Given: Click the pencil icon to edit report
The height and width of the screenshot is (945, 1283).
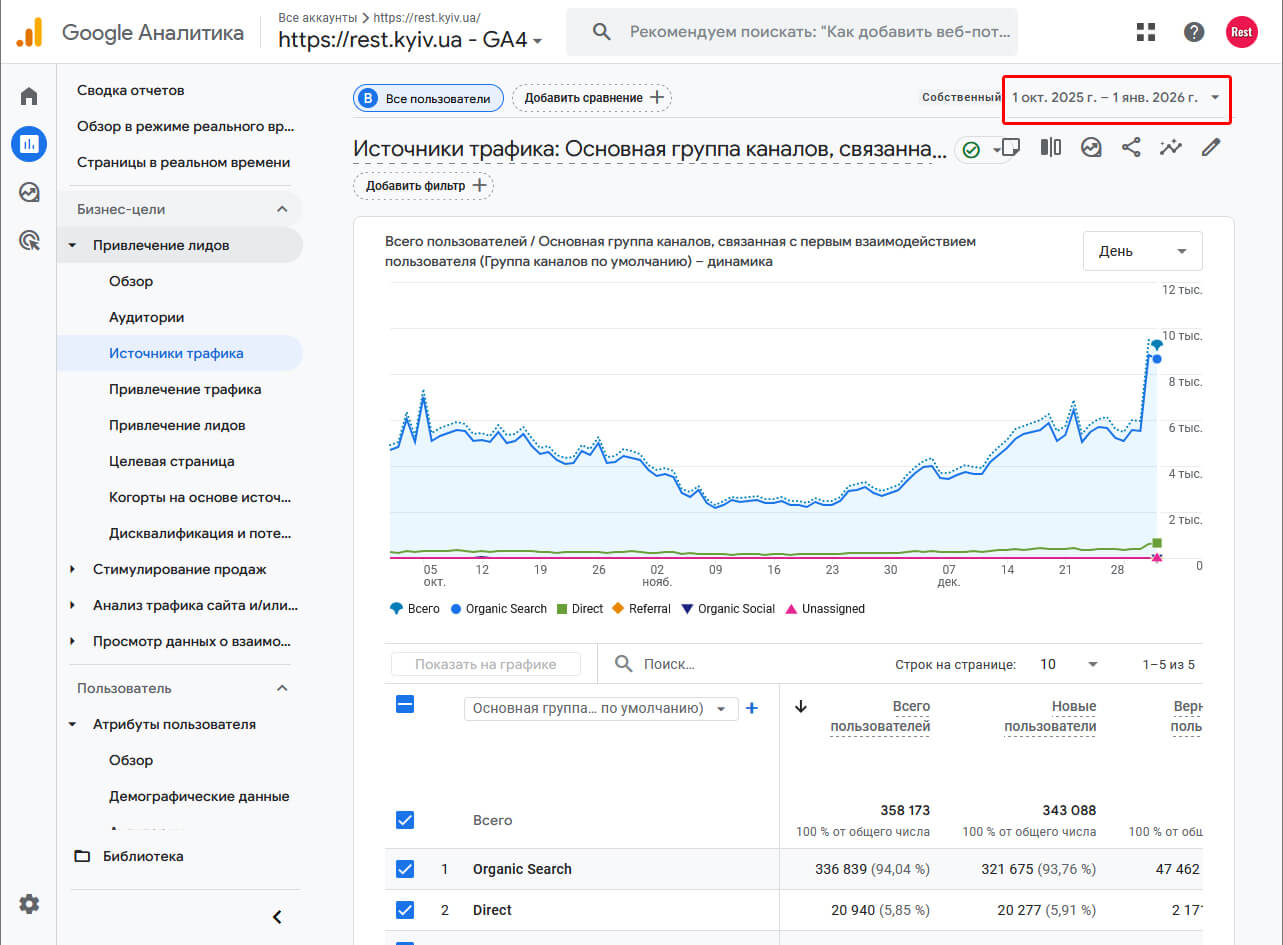Looking at the screenshot, I should [1211, 148].
